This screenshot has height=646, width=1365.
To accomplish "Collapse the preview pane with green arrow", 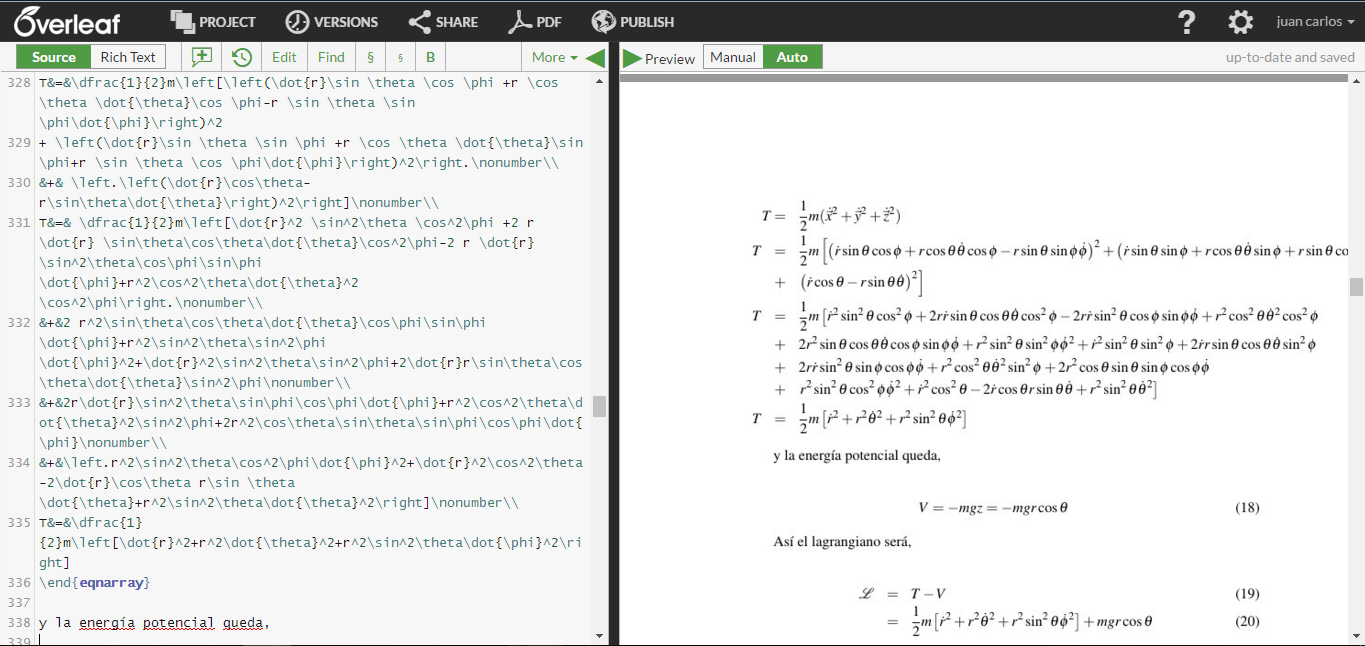I will (x=597, y=57).
